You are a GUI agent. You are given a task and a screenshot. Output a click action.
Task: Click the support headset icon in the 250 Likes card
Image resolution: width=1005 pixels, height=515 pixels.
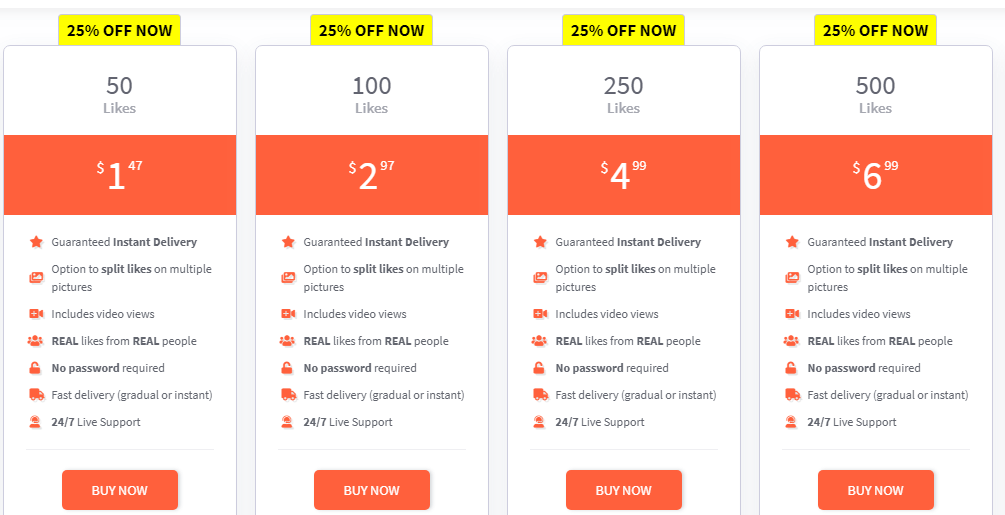(x=540, y=422)
